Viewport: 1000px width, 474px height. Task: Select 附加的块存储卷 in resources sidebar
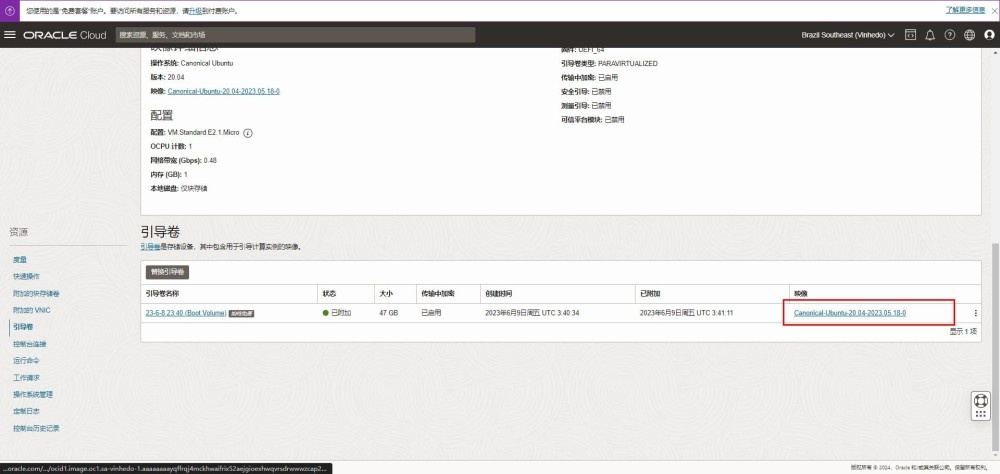coord(36,293)
